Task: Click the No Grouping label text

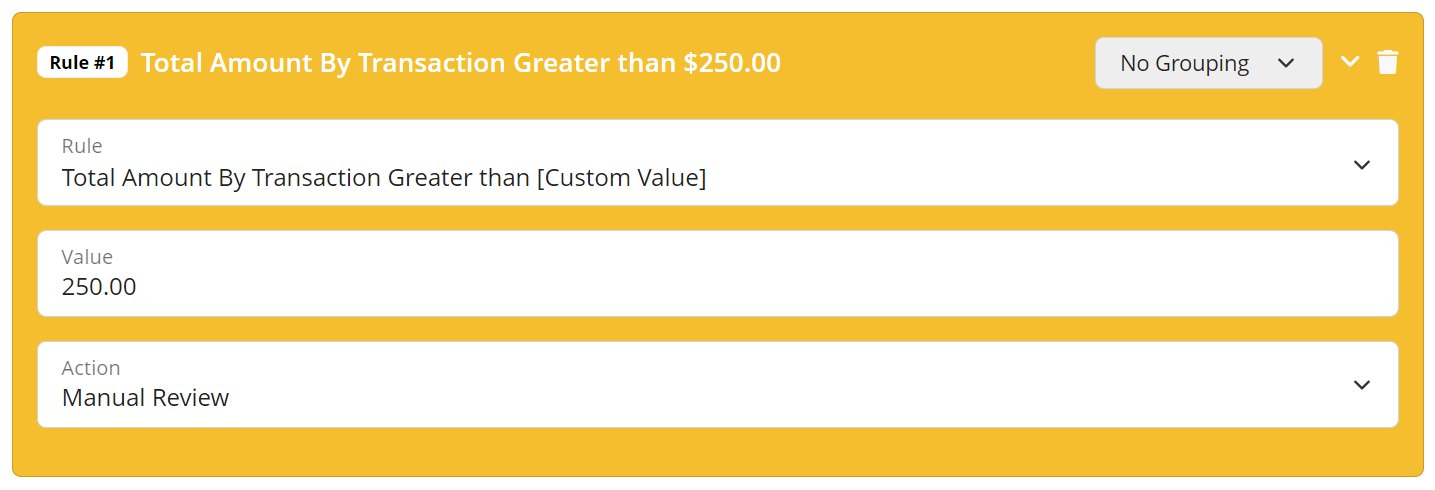Action: [1184, 63]
